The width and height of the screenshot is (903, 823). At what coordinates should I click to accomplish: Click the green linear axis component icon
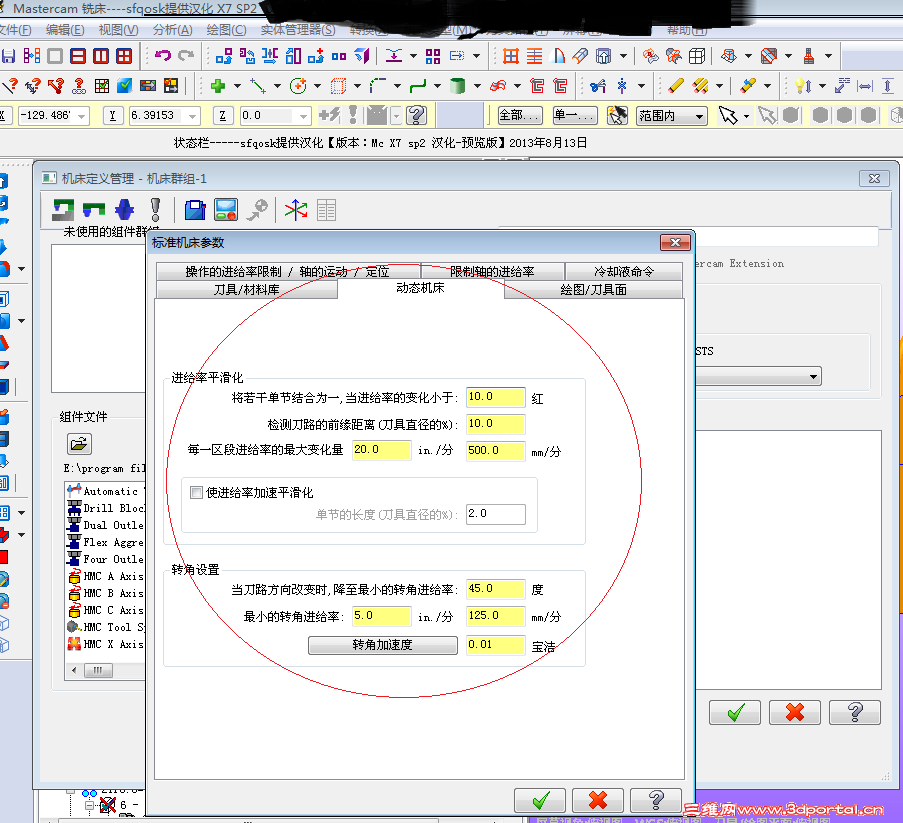click(x=94, y=210)
